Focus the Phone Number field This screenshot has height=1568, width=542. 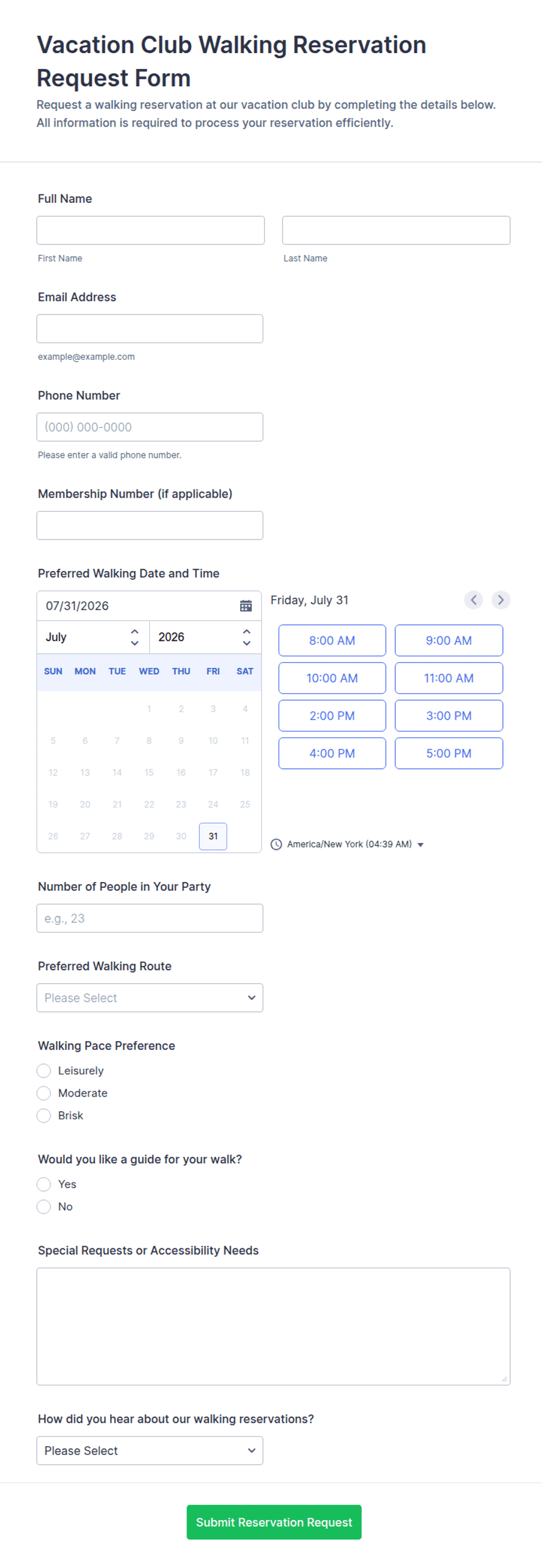[150, 426]
